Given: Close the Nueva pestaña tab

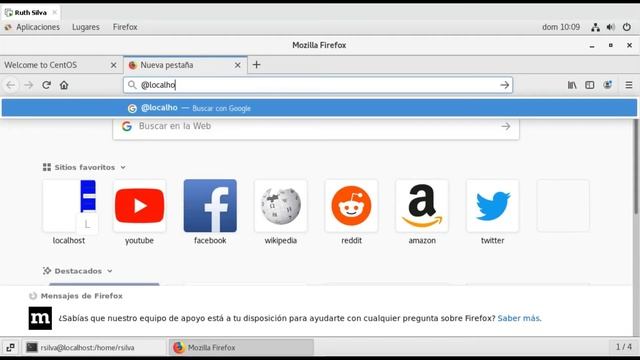Looking at the screenshot, I should click(x=237, y=65).
